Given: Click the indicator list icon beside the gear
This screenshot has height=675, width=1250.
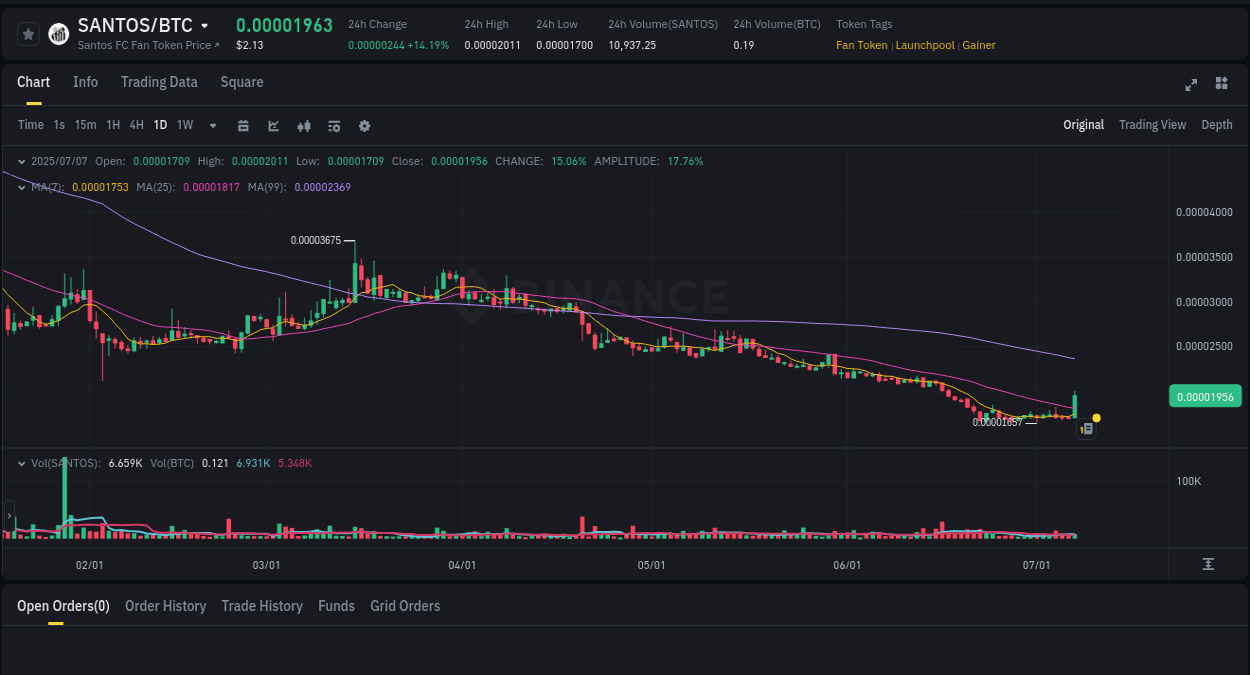Looking at the screenshot, I should [x=333, y=125].
